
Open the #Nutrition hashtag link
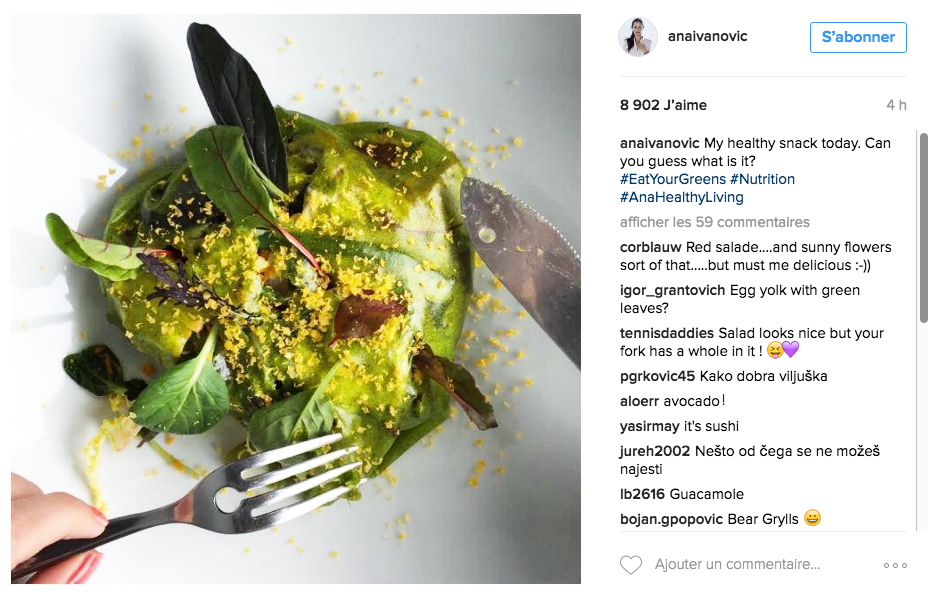(x=762, y=179)
